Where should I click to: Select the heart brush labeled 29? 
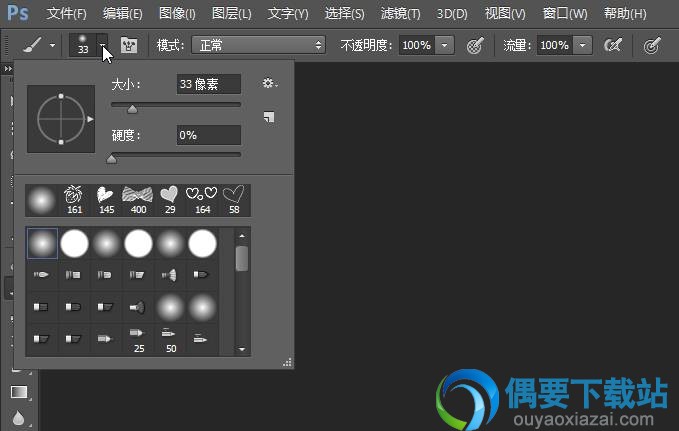pos(169,200)
